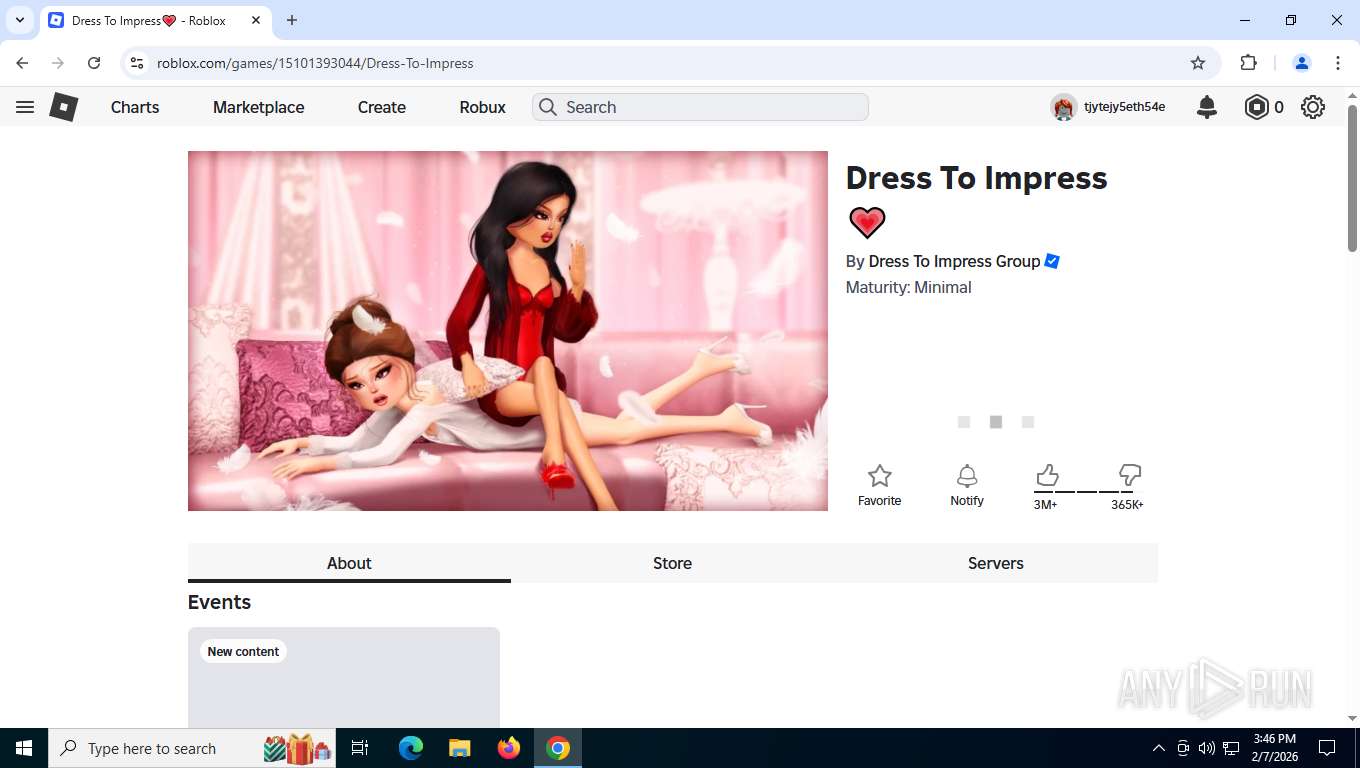Click the 'Maturity: Minimal' label
The image size is (1360, 768).
click(908, 287)
